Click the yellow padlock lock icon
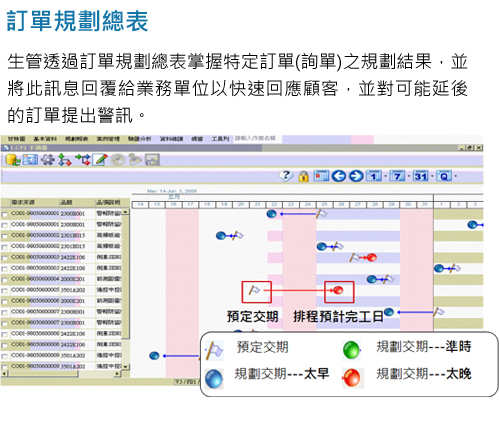 pyautogui.click(x=303, y=176)
